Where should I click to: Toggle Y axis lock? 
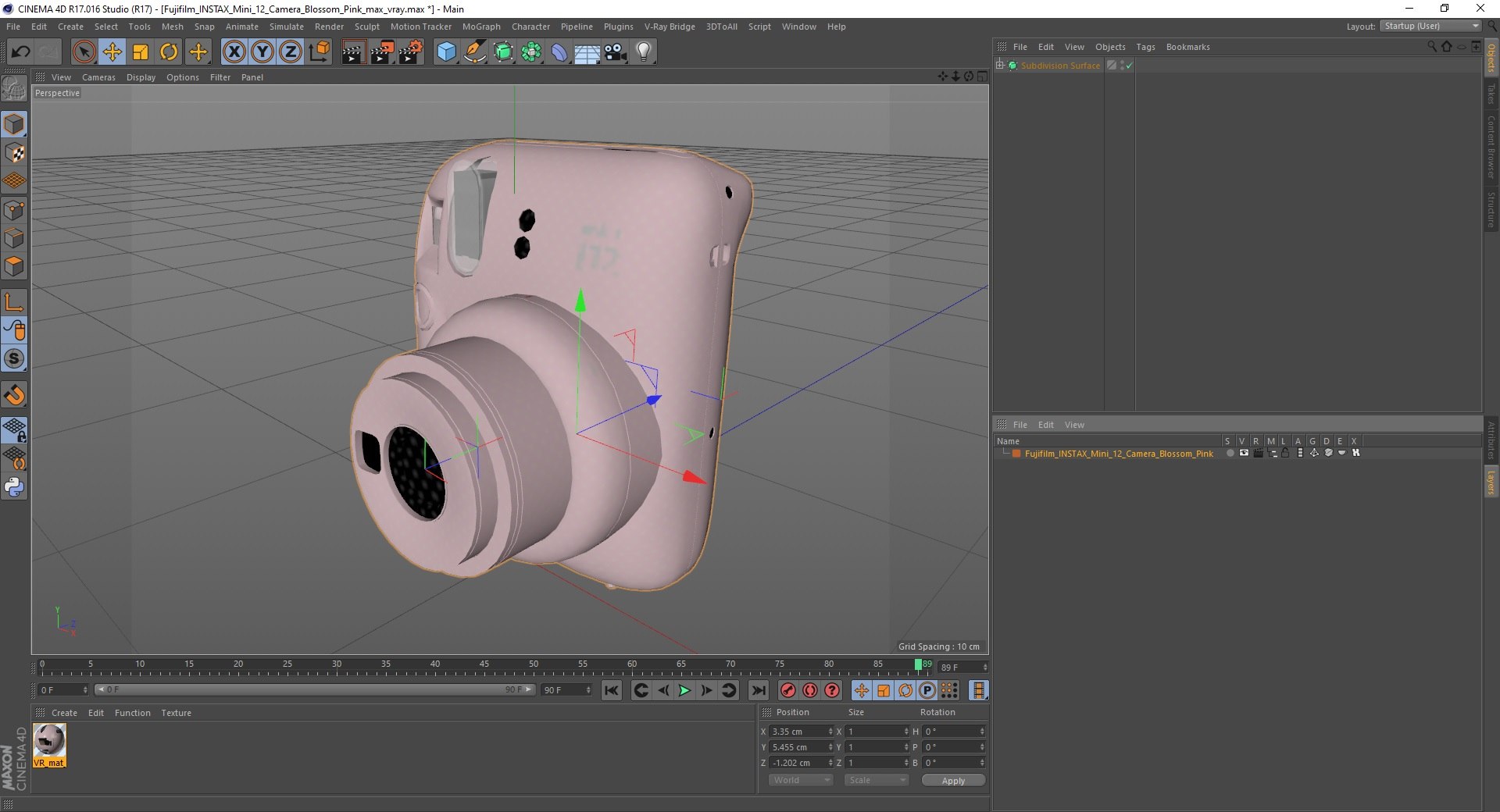pyautogui.click(x=262, y=52)
